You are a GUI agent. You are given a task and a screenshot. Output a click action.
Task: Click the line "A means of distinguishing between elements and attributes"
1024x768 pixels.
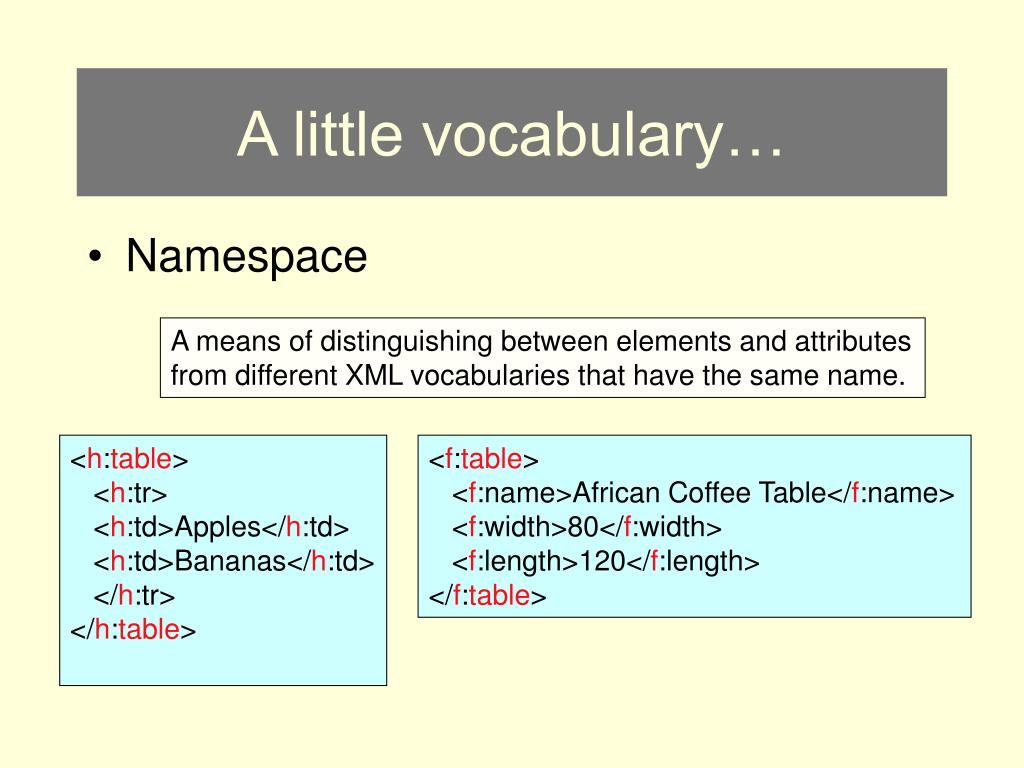tap(541, 342)
